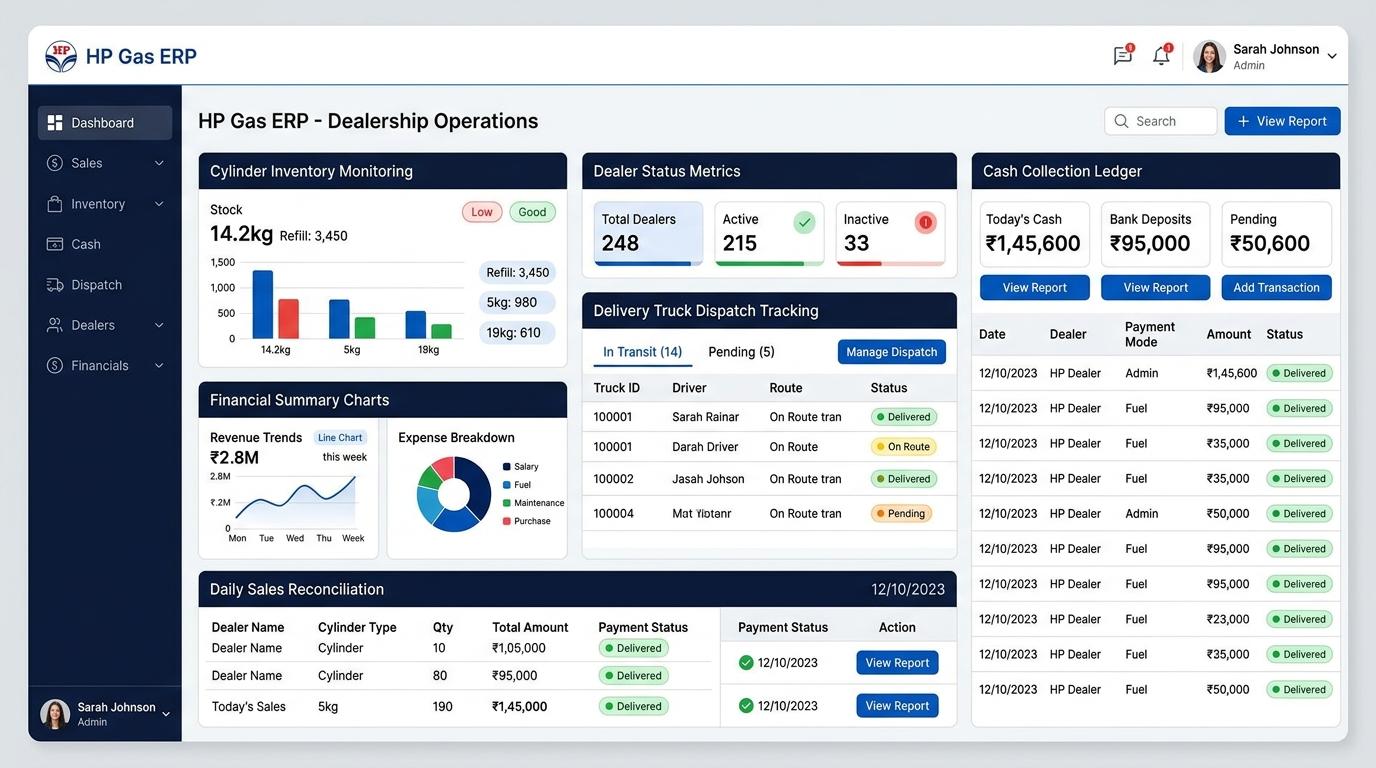Viewport: 1376px width, 768px height.
Task: Click the blue 14.2kg stock bar
Action: (263, 305)
